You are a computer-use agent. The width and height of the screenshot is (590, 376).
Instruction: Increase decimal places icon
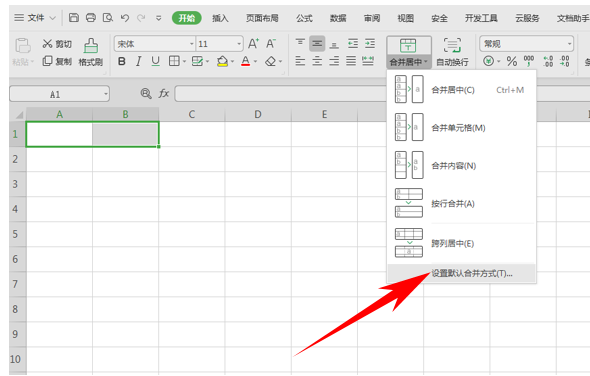548,61
